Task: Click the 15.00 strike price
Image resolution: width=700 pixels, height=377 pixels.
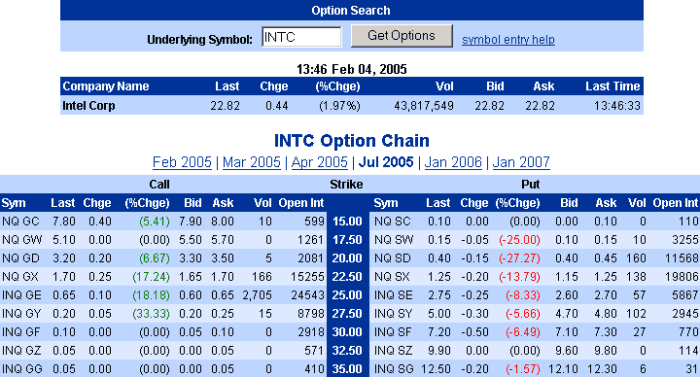Action: point(347,222)
